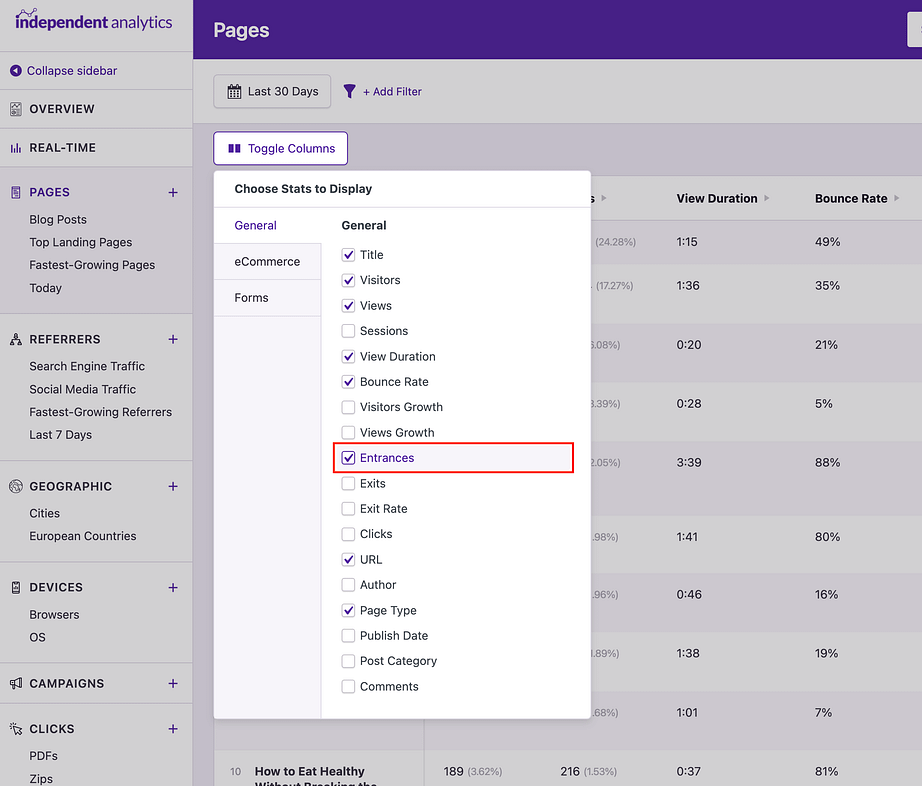Enable the Exit Rate checkbox

coord(348,509)
